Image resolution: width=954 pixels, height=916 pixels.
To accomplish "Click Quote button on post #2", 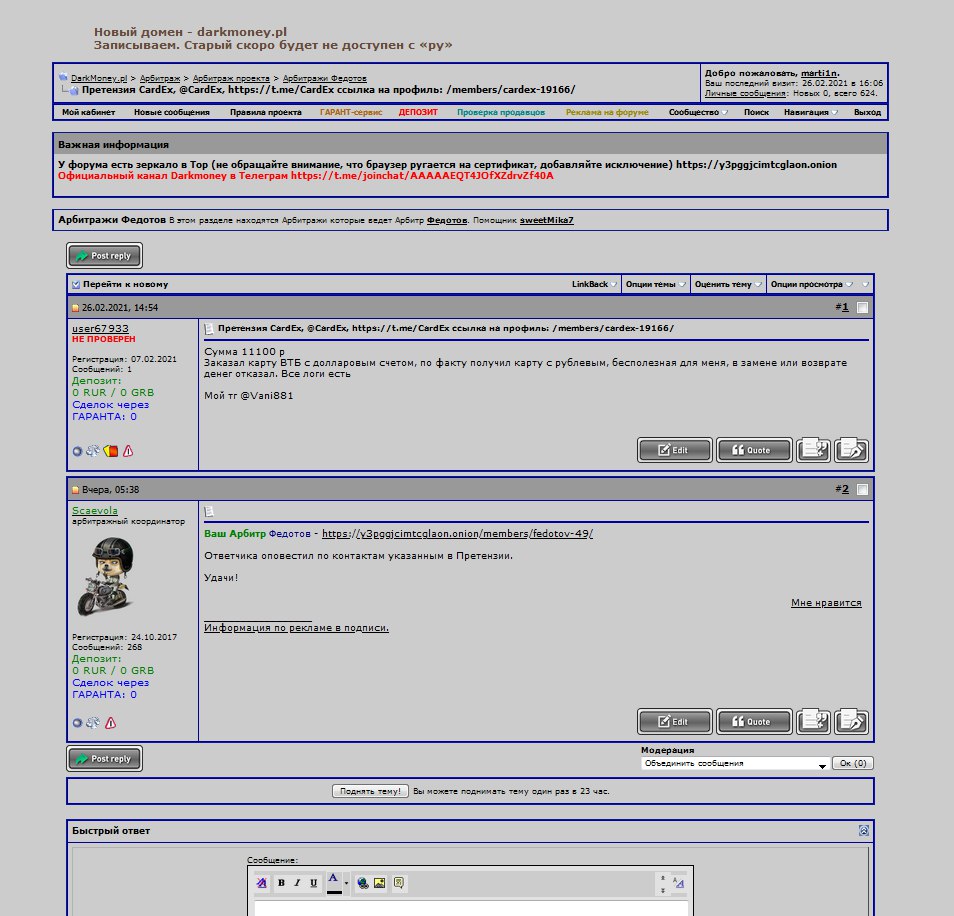I will 754,721.
